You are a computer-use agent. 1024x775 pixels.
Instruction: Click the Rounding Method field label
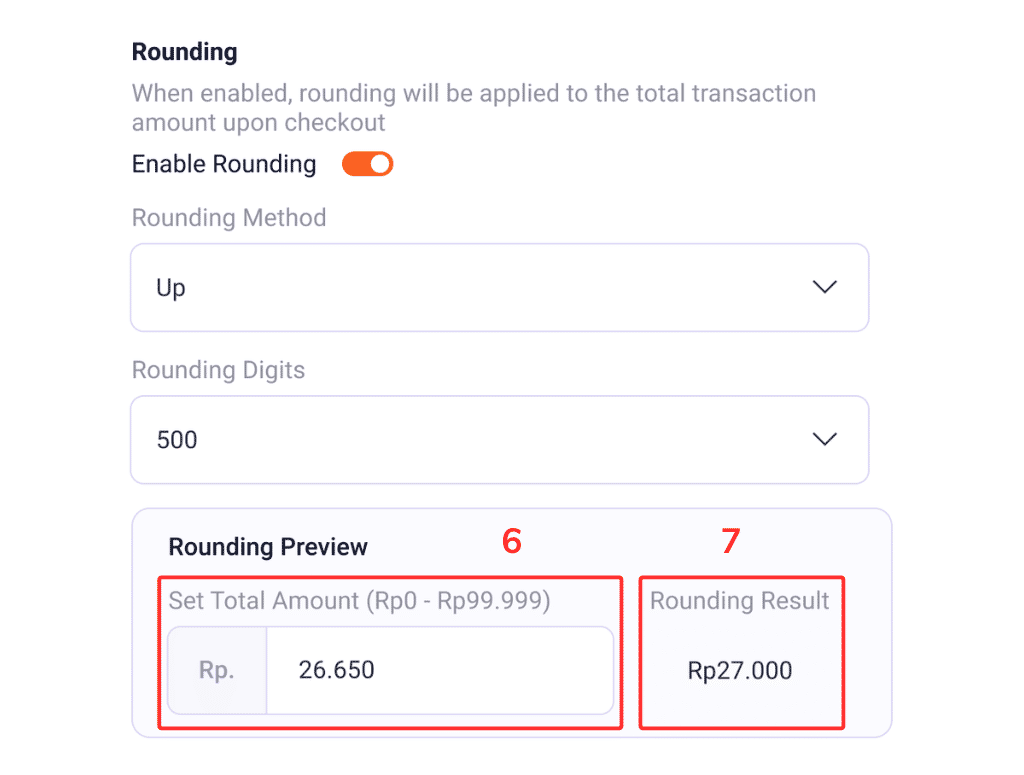229,218
